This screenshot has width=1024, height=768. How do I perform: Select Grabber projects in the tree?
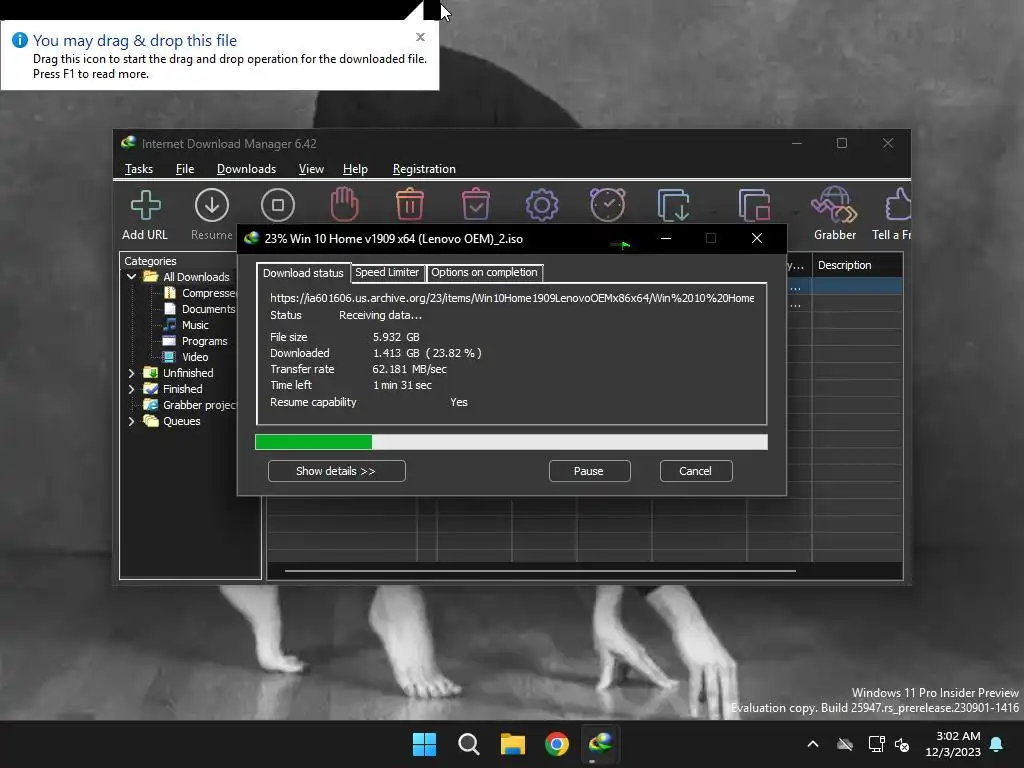[190, 405]
